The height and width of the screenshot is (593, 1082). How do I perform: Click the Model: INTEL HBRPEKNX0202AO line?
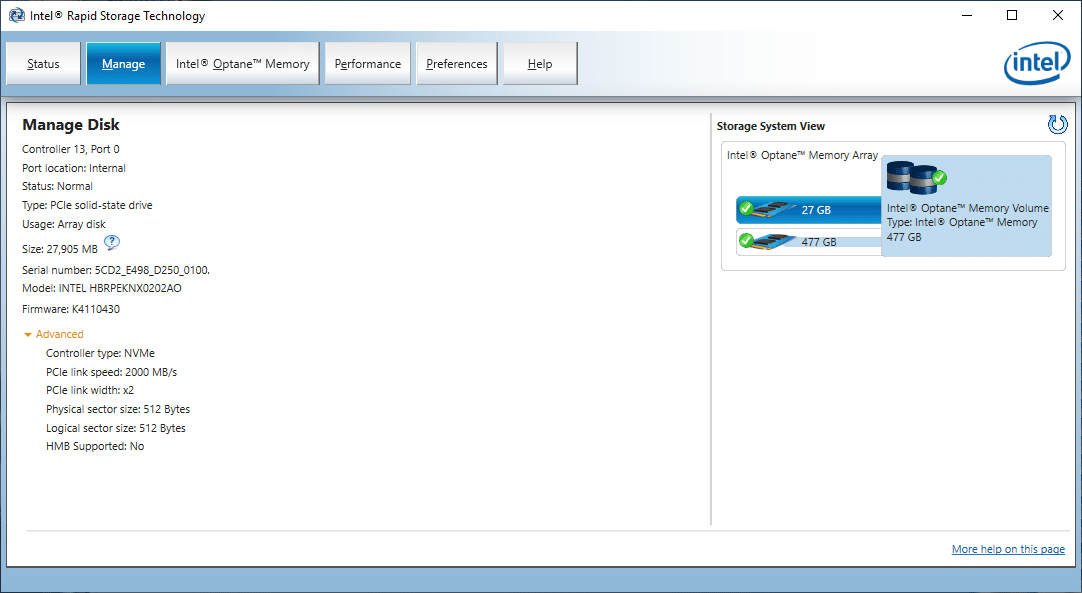(x=102, y=288)
